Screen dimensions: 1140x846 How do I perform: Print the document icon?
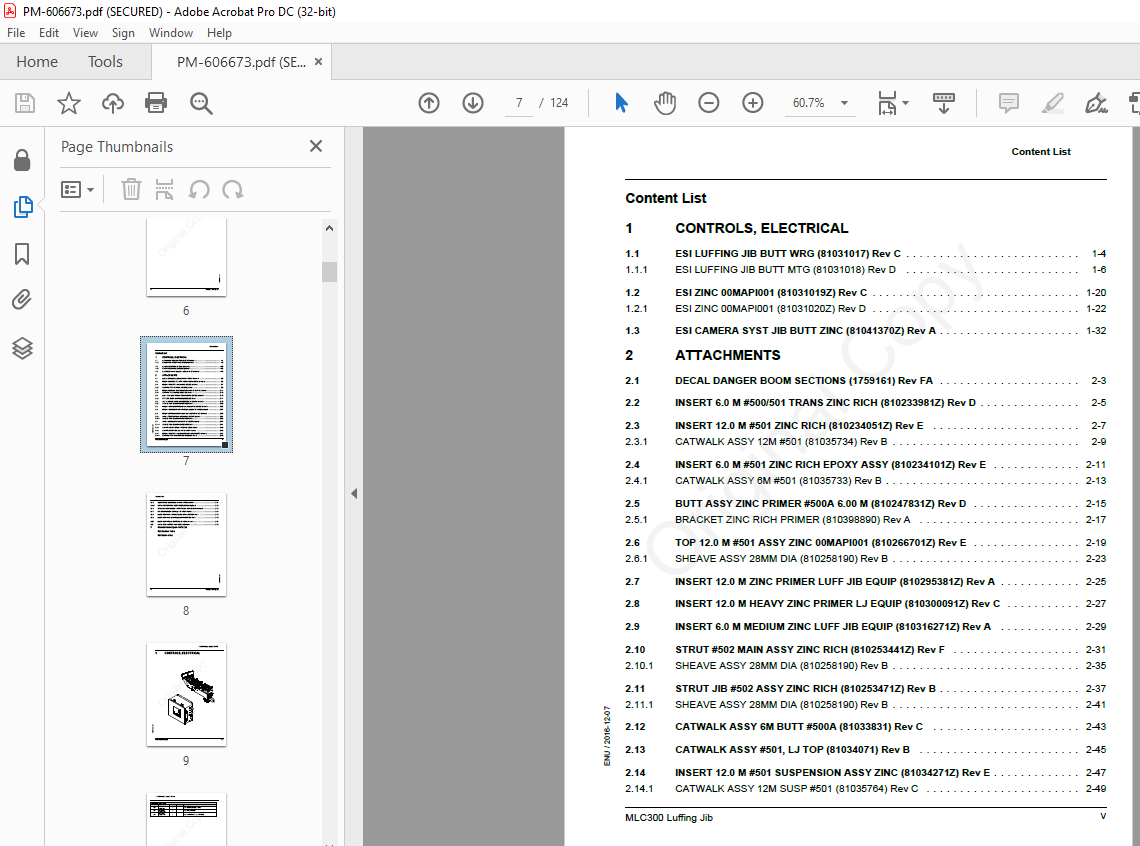tap(156, 103)
